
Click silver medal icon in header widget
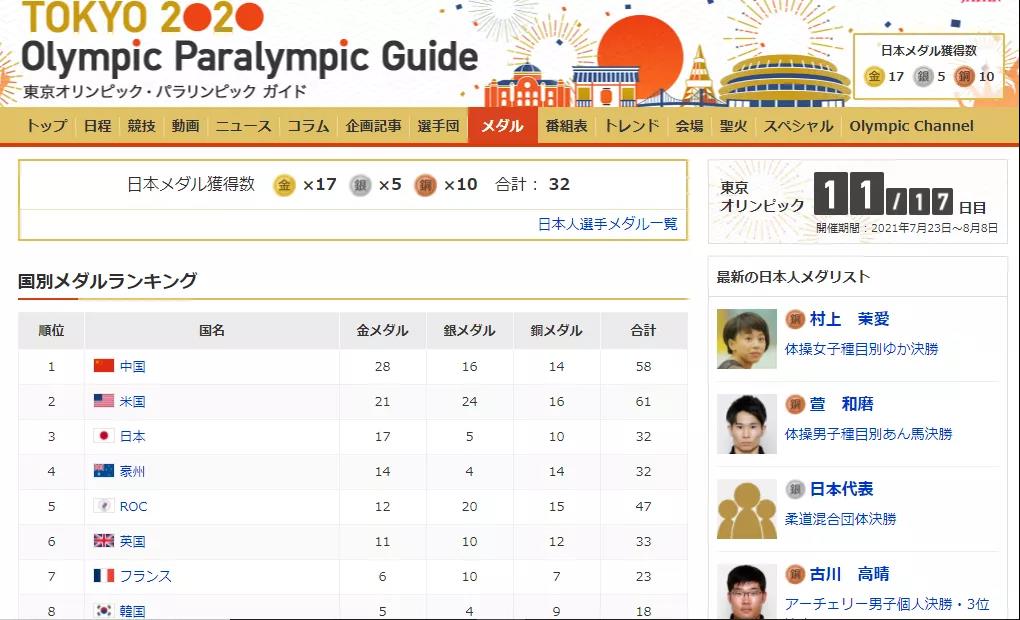923,76
